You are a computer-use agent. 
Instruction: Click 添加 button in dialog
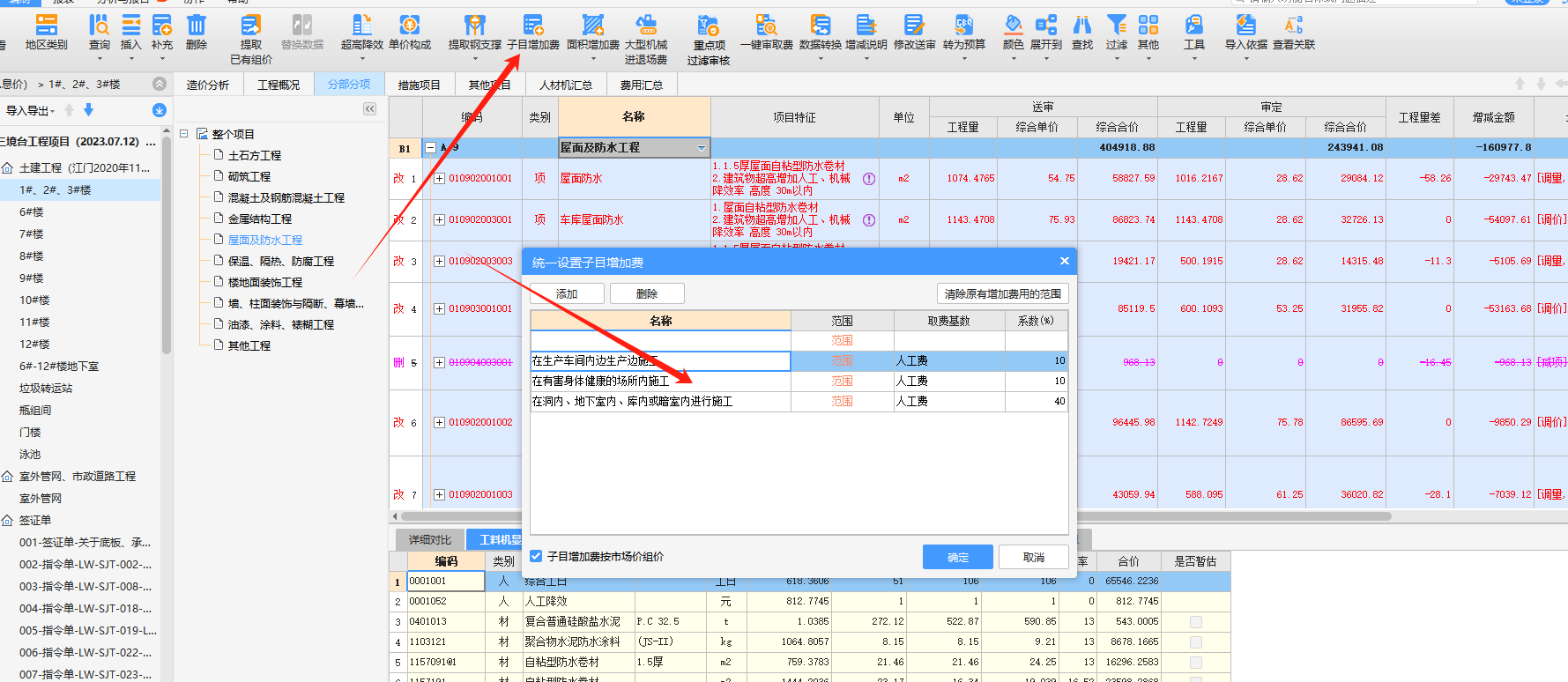point(567,293)
